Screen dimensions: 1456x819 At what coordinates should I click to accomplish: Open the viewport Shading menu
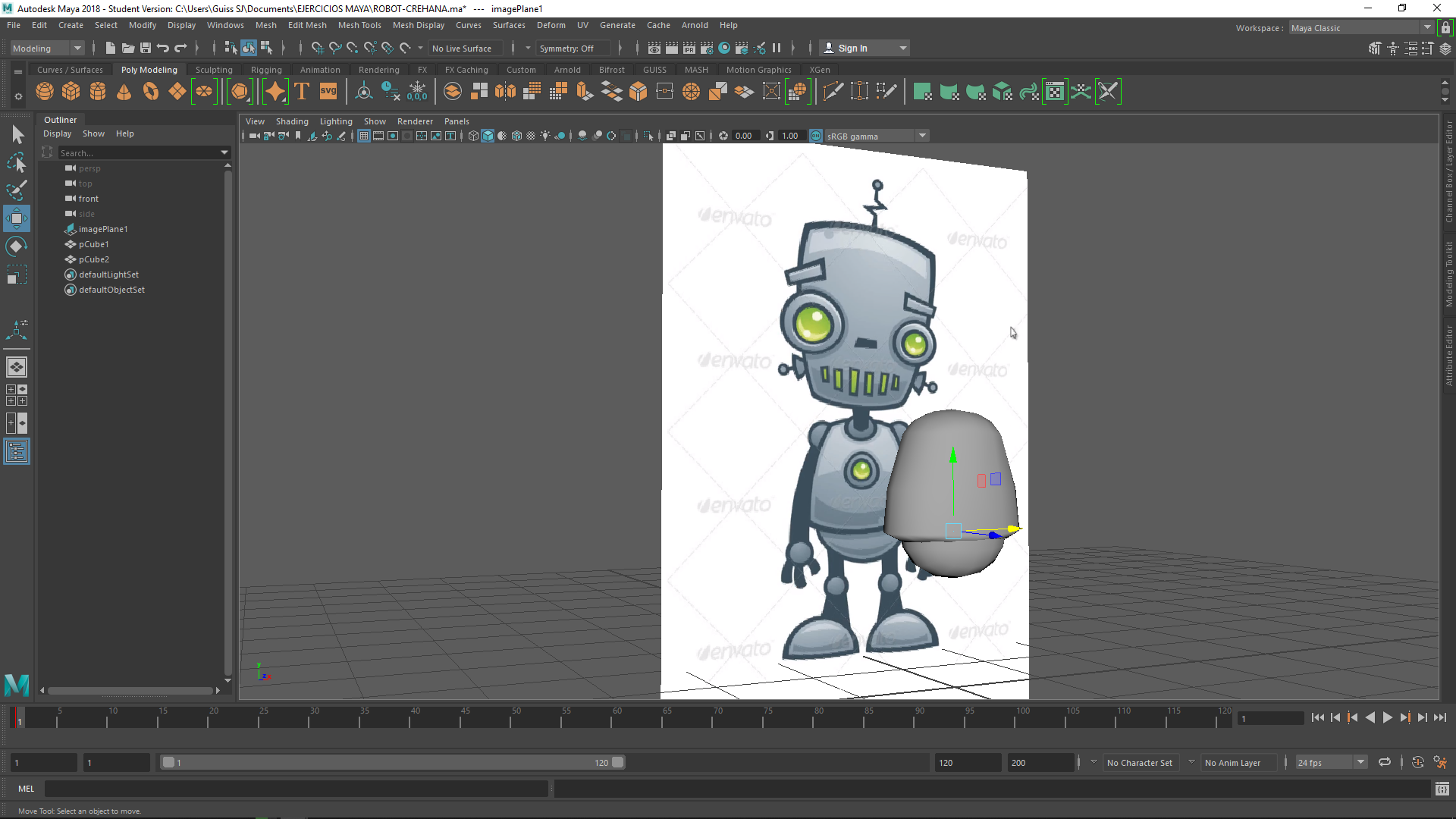coord(292,121)
